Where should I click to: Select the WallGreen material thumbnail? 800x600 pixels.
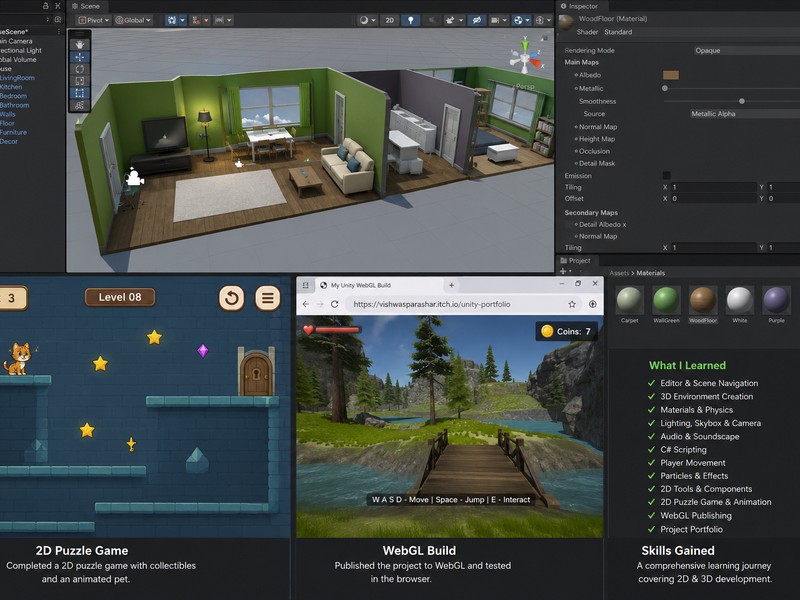[666, 305]
